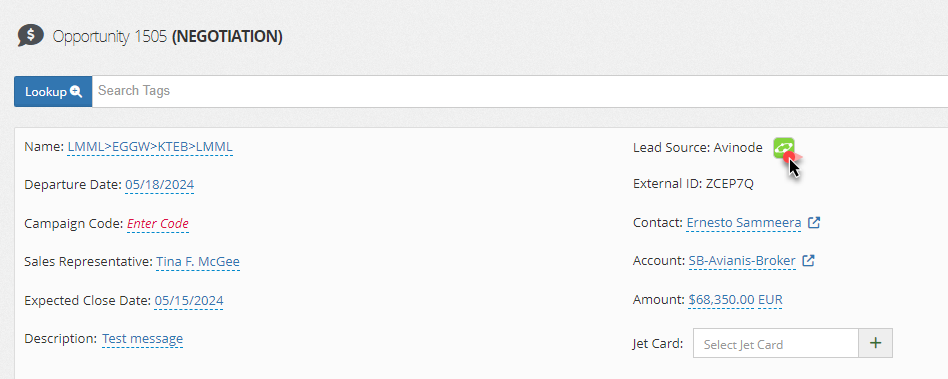Screen dimensions: 948x379
Task: Edit the Departure Date 05/18/2024
Action: 160,185
